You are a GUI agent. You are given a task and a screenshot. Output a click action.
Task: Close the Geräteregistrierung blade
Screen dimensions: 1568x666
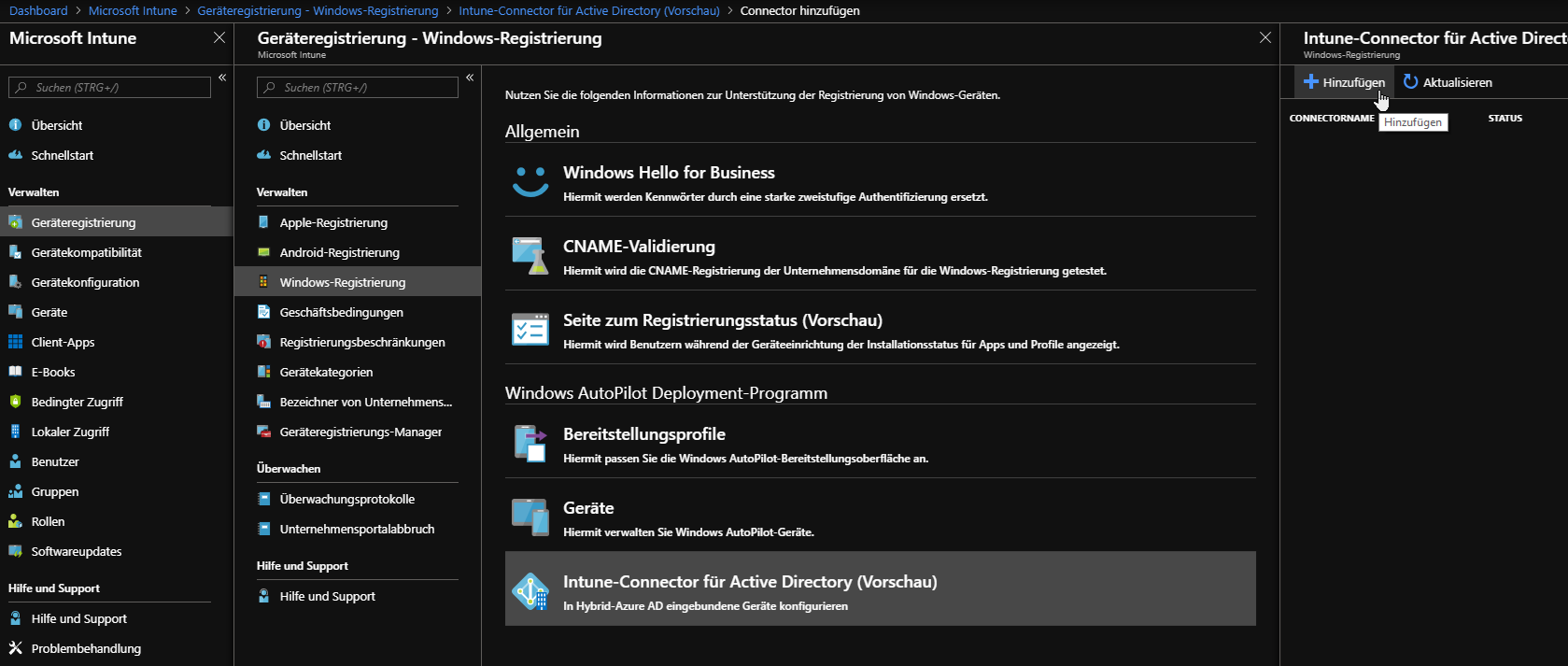(x=1265, y=37)
